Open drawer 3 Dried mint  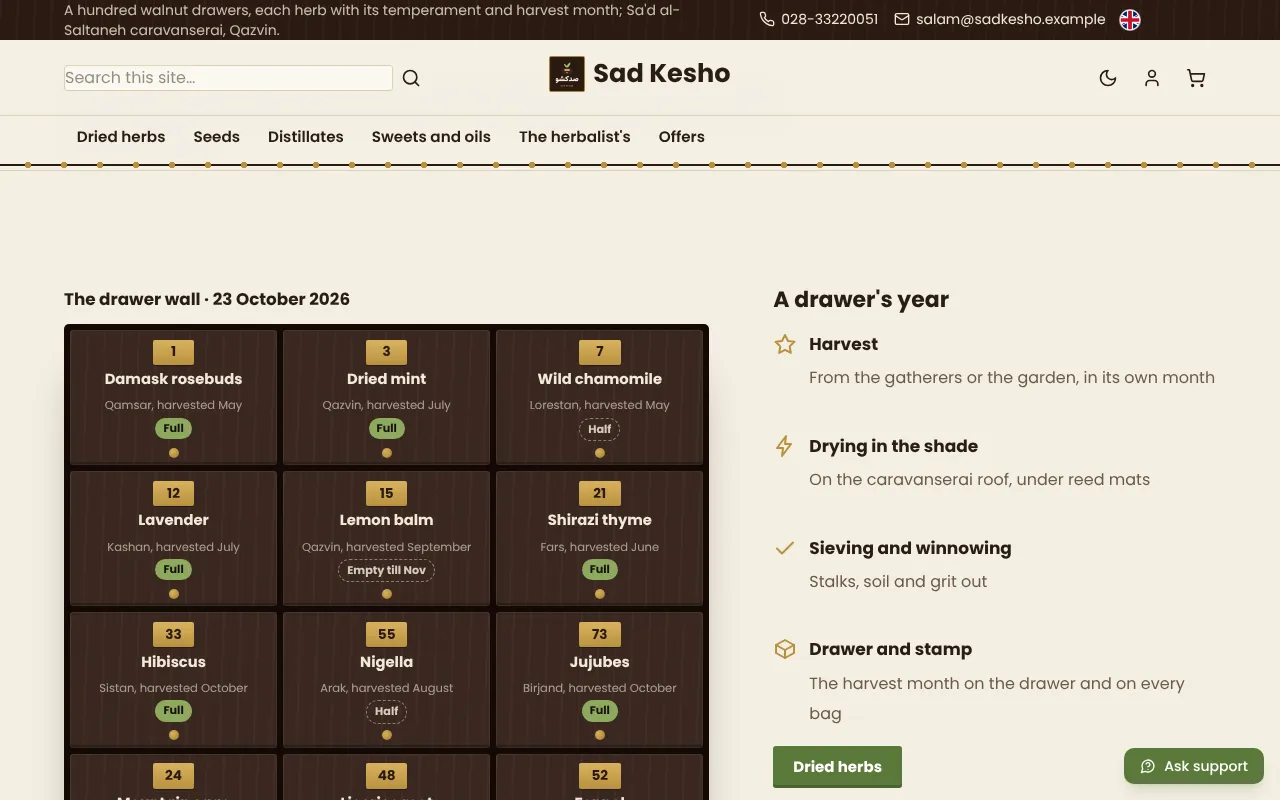(x=386, y=397)
